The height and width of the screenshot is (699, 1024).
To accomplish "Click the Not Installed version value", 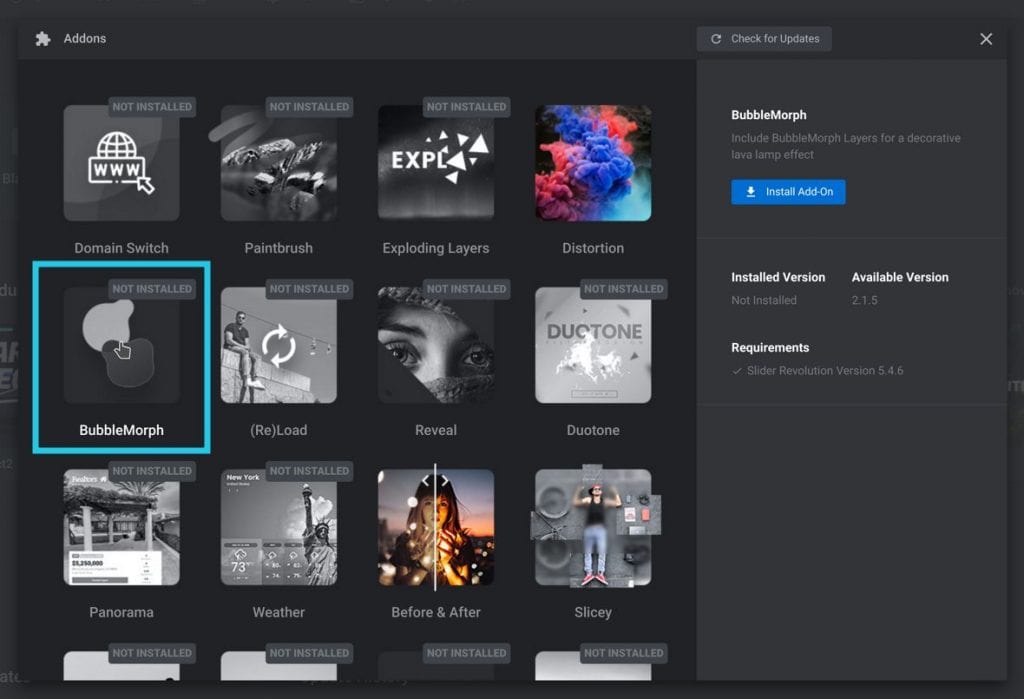I will point(764,301).
